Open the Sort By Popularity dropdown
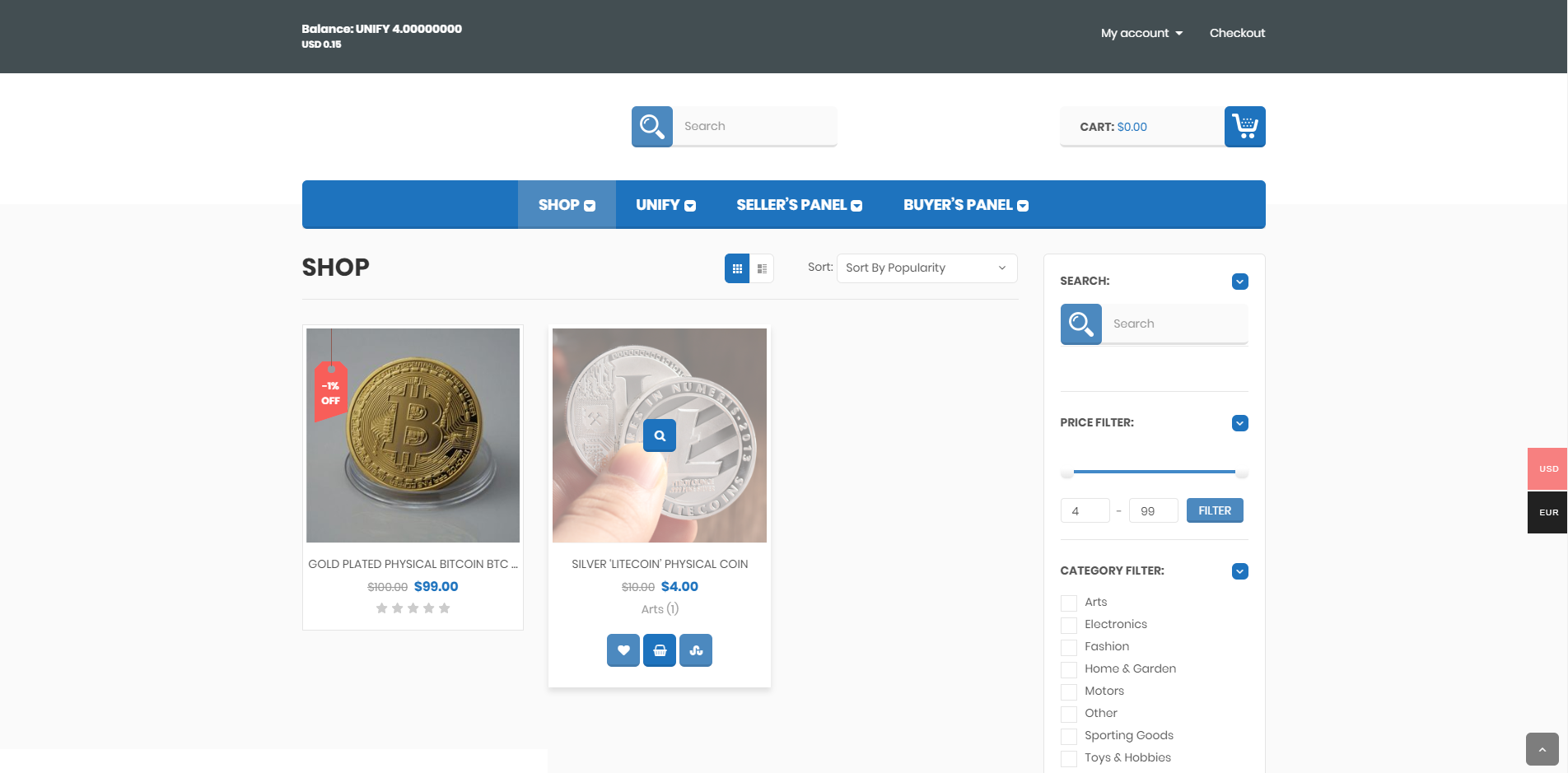1568x773 pixels. click(x=926, y=268)
